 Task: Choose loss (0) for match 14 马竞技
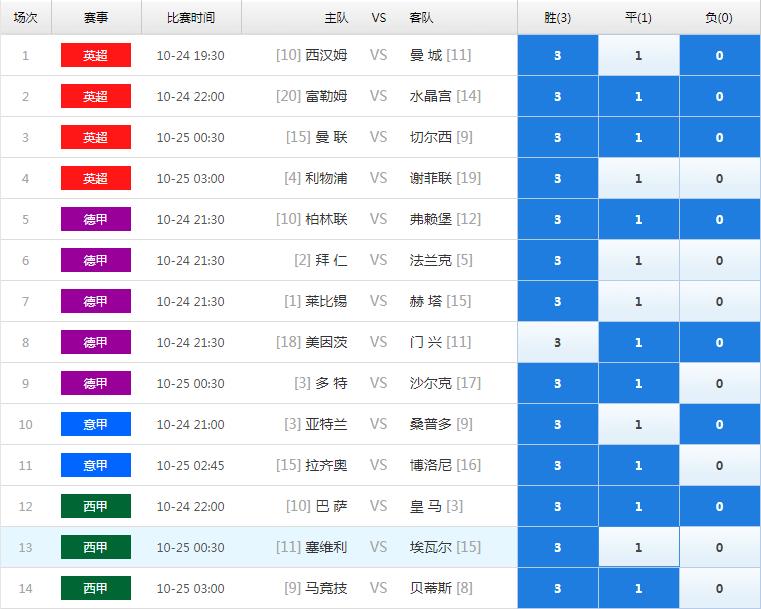(720, 588)
